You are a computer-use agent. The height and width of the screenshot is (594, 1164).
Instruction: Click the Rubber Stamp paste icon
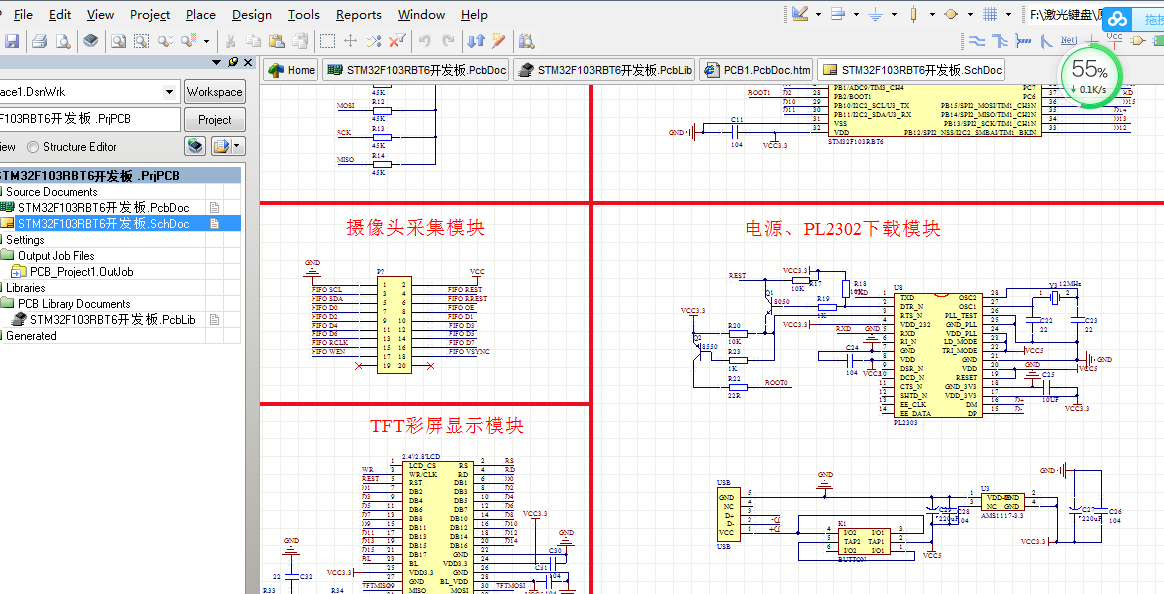click(300, 41)
